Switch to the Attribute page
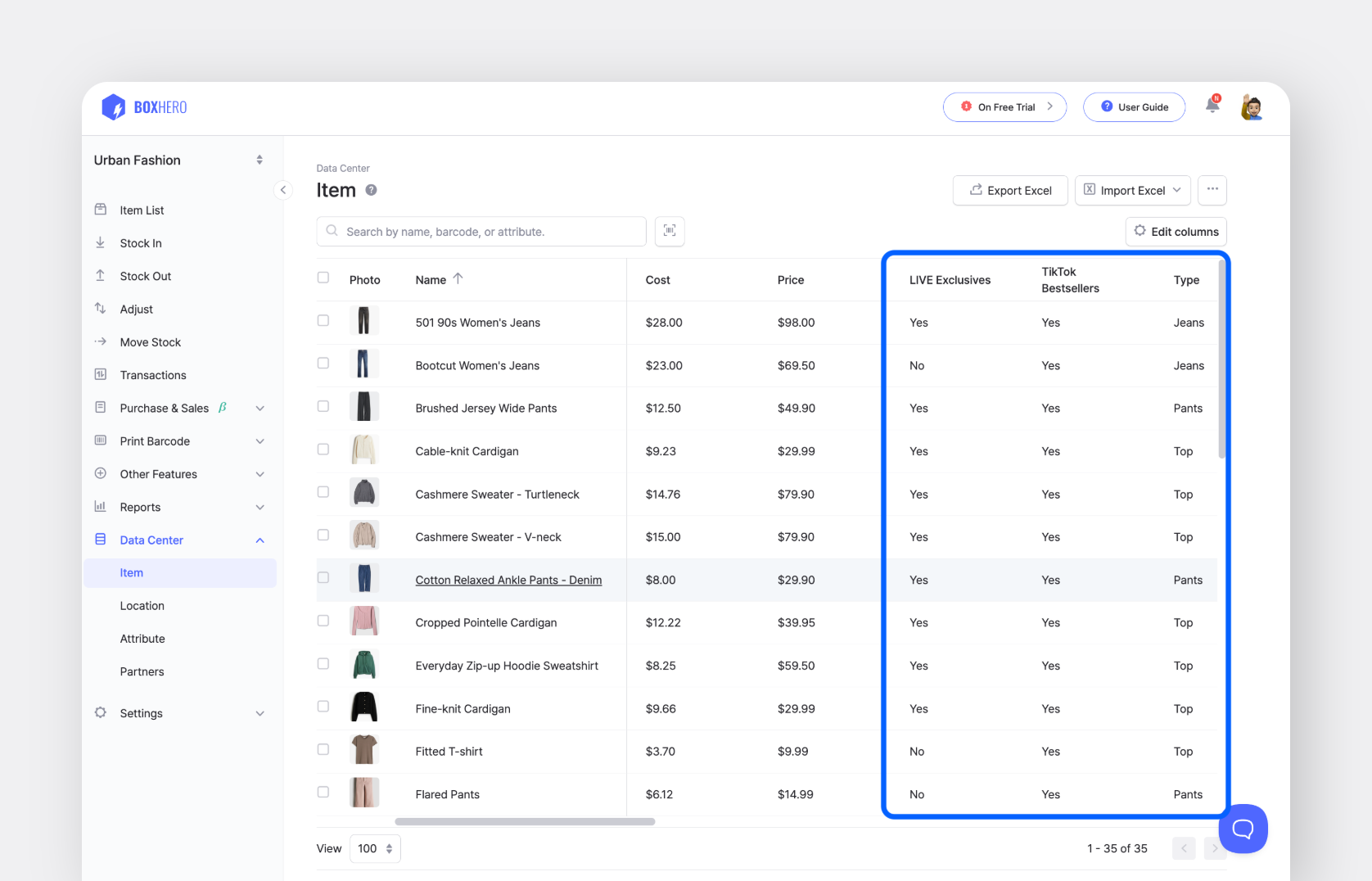The width and height of the screenshot is (1372, 881). [x=142, y=639]
